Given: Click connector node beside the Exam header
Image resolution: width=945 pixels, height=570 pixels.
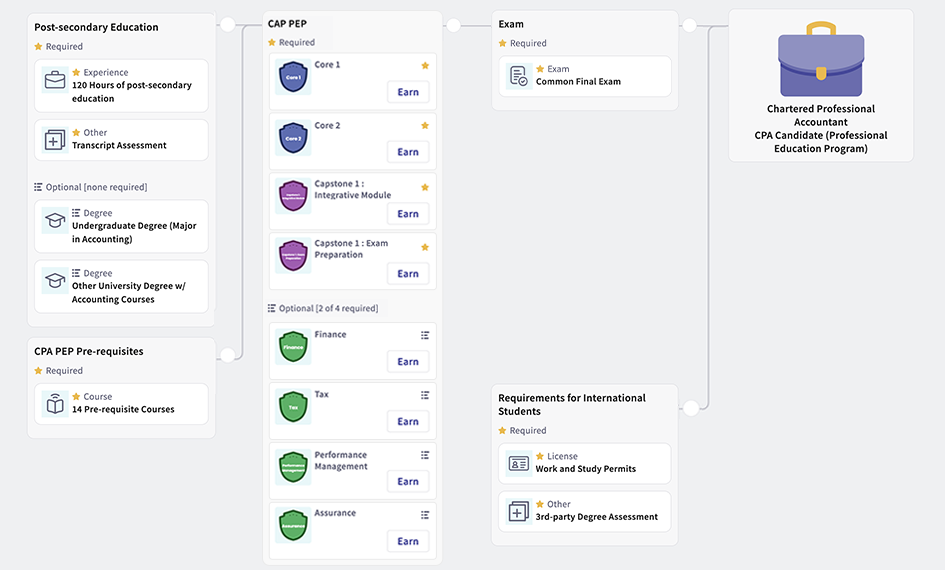Looking at the screenshot, I should tap(689, 25).
